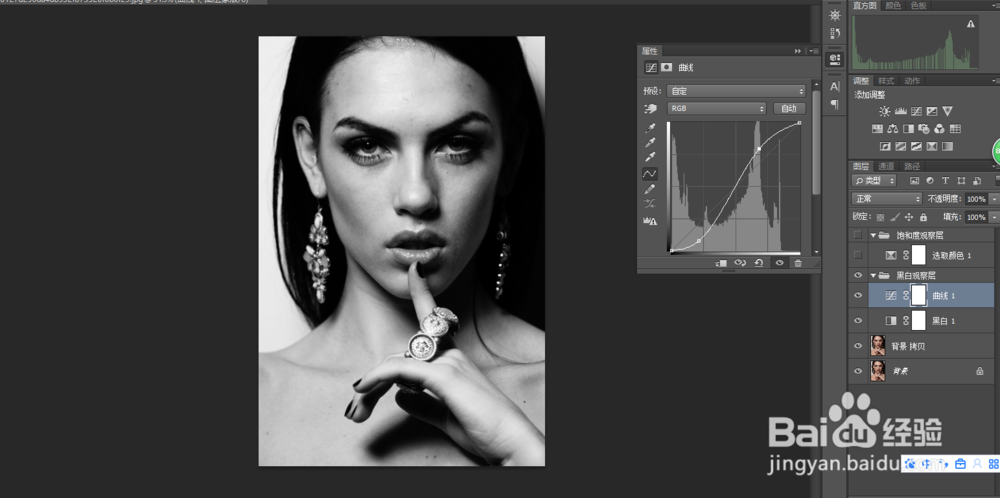
Task: Add a Black & White adjustment
Action: tap(908, 129)
